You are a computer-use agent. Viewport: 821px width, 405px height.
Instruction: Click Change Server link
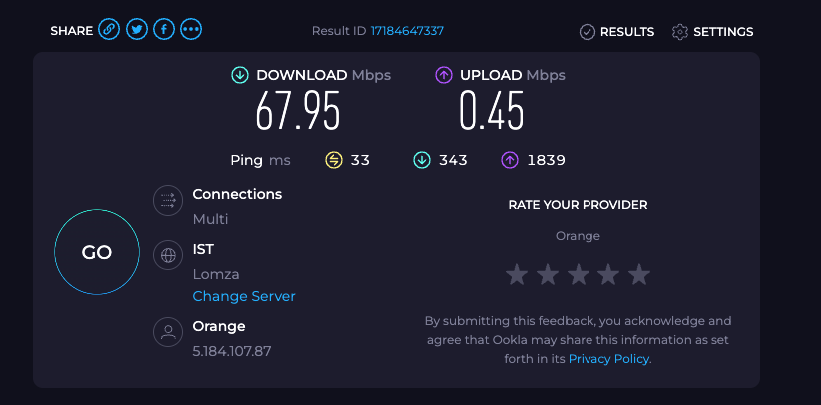click(244, 297)
